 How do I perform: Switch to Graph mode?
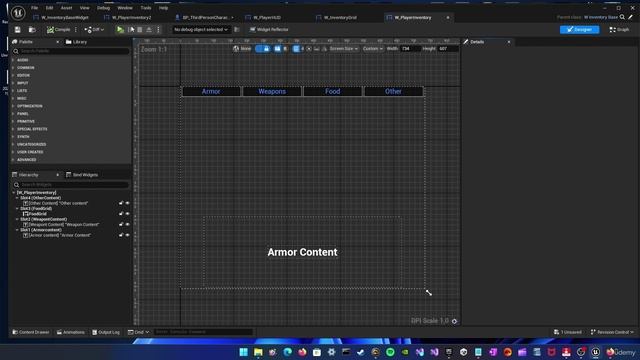point(619,29)
